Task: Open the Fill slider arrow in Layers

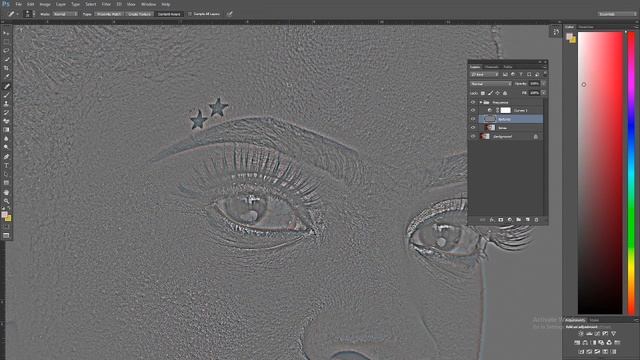Action: pyautogui.click(x=543, y=93)
